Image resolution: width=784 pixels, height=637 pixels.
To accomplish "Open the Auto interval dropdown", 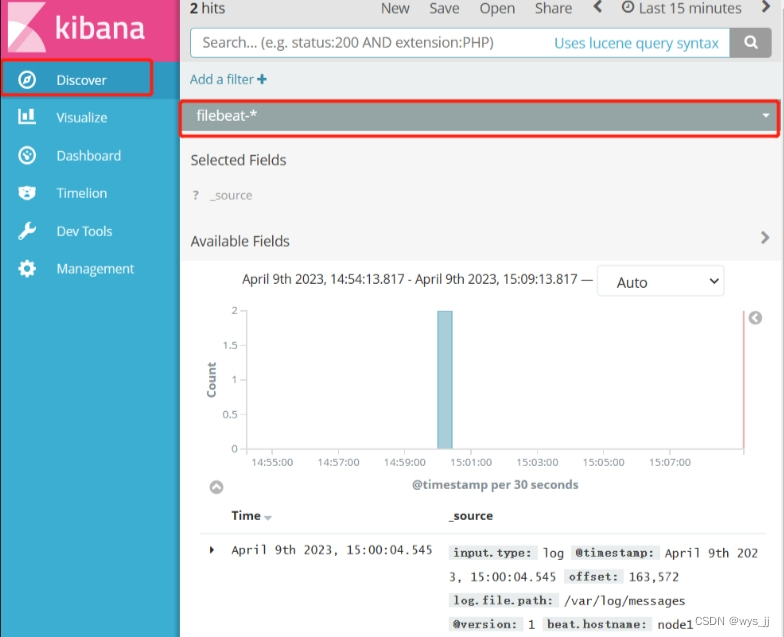I will click(x=660, y=282).
